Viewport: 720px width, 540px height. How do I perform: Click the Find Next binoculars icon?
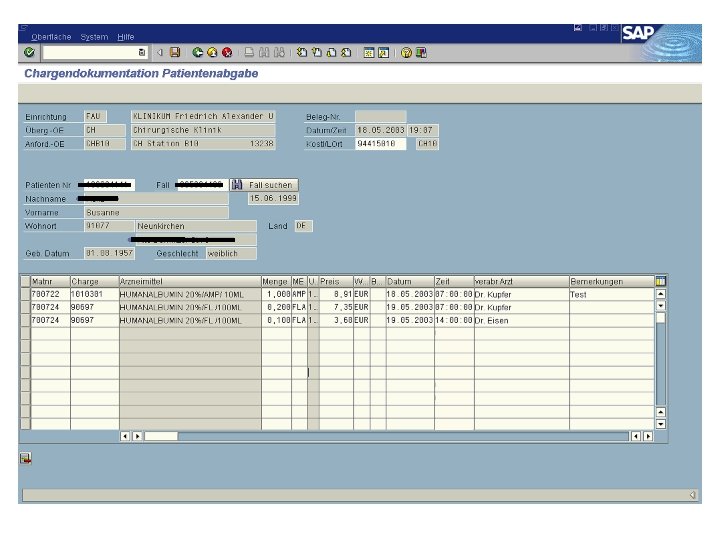tap(279, 52)
